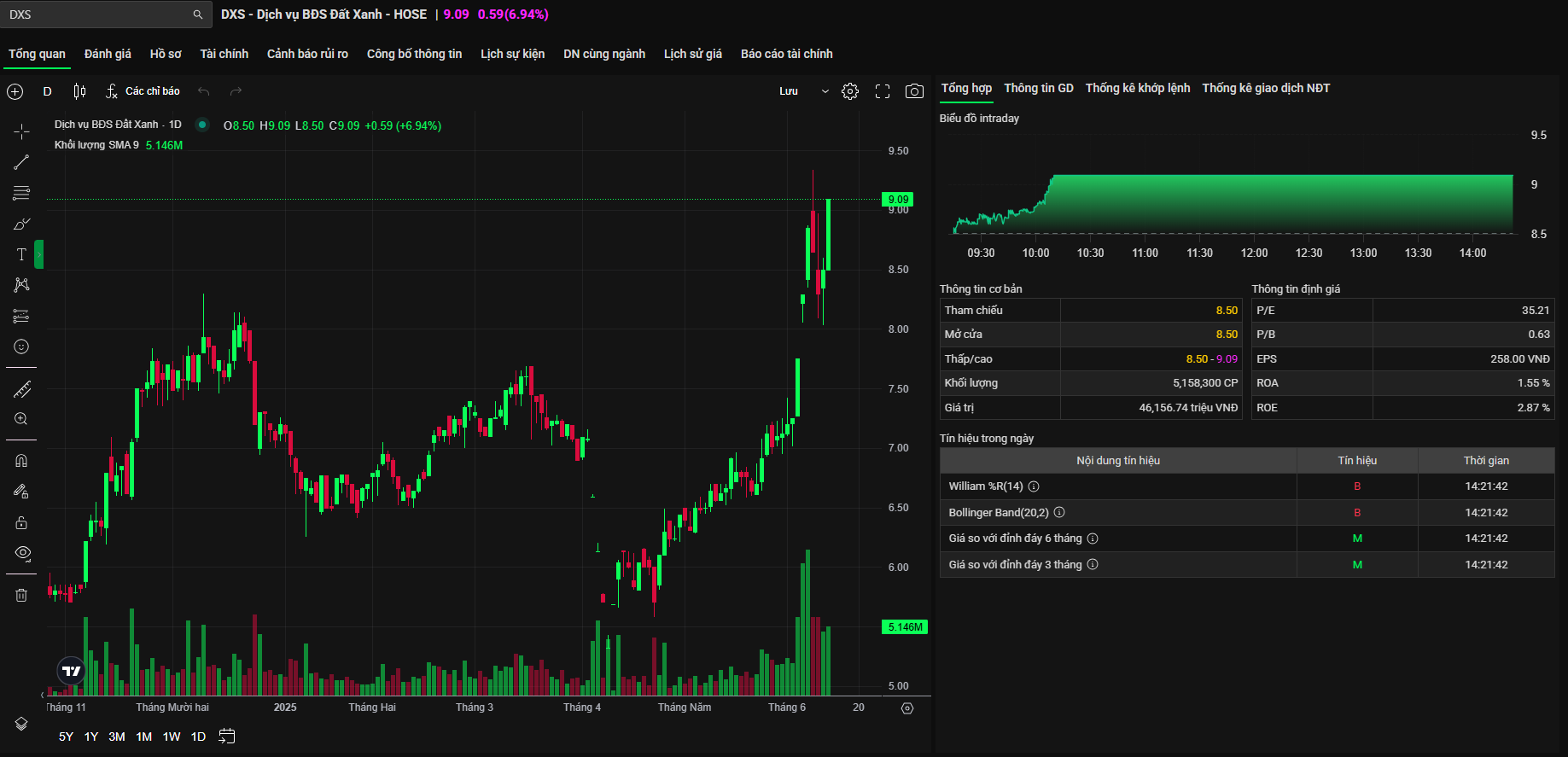Viewport: 1568px width, 757px height.
Task: Open the Các chỉ báo indicators menu
Action: tap(143, 91)
